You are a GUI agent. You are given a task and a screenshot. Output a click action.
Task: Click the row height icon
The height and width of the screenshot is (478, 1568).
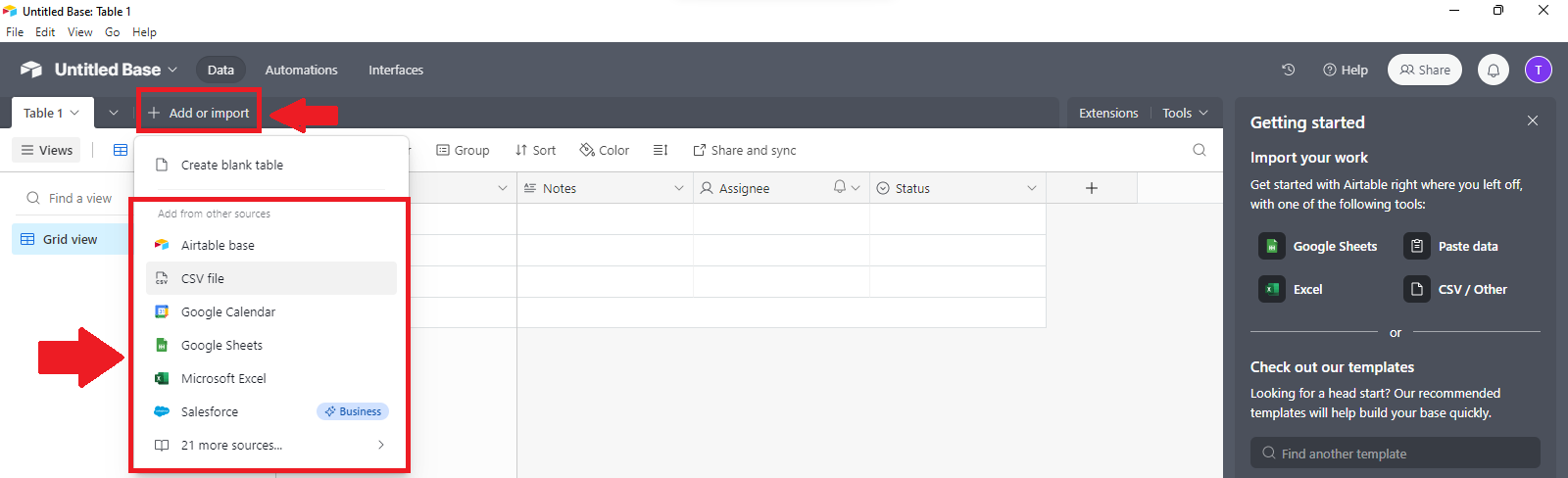pyautogui.click(x=661, y=150)
